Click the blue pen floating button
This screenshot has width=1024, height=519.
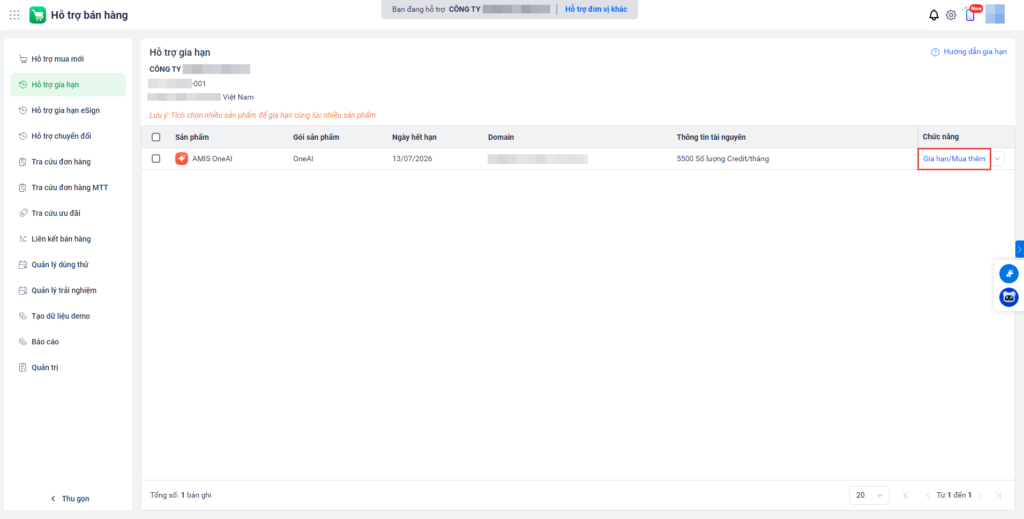coord(1008,274)
